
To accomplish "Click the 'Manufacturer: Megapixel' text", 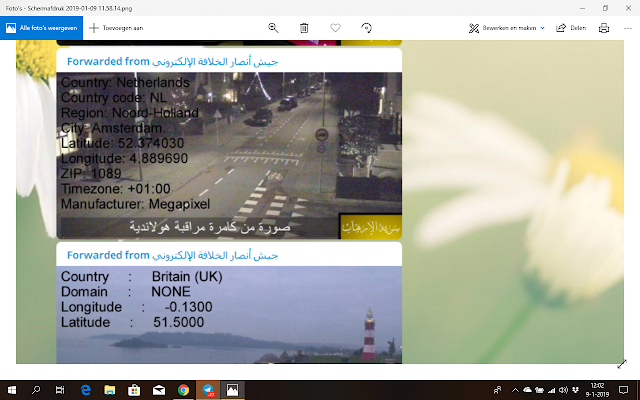I will click(136, 204).
